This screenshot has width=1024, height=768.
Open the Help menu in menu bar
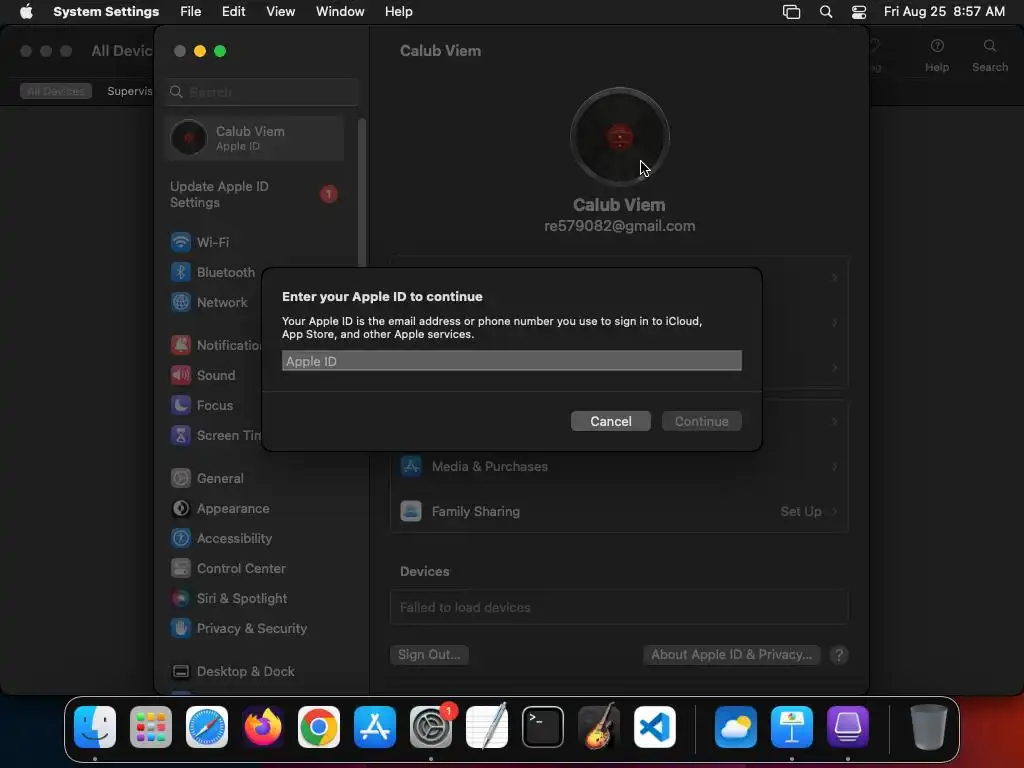point(398,12)
